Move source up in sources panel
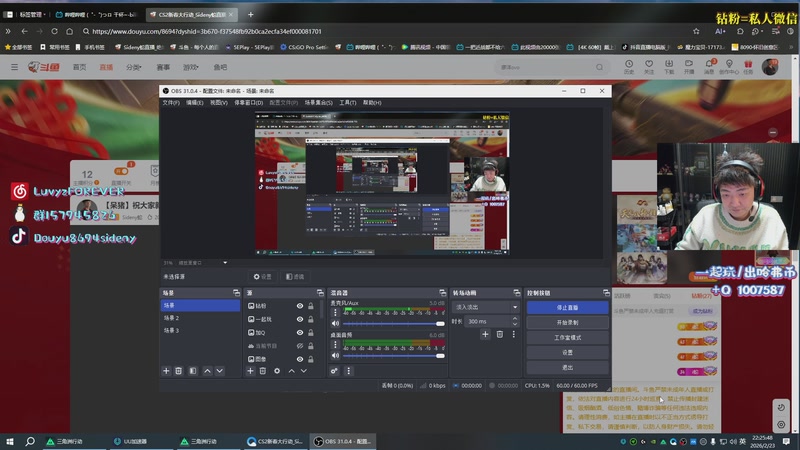The width and height of the screenshot is (800, 450). (x=291, y=371)
